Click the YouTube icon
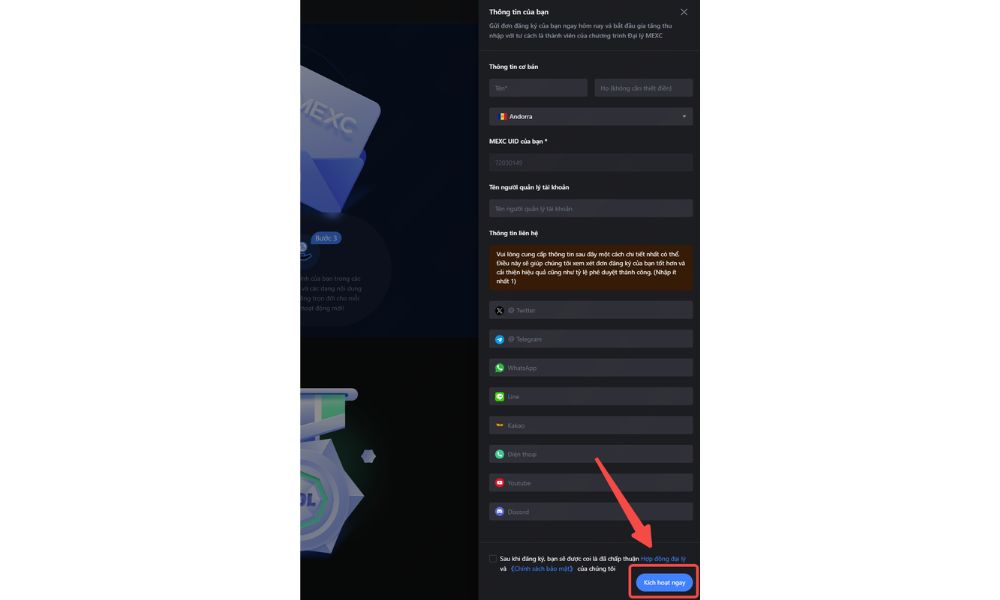The image size is (1000, 600). [499, 483]
